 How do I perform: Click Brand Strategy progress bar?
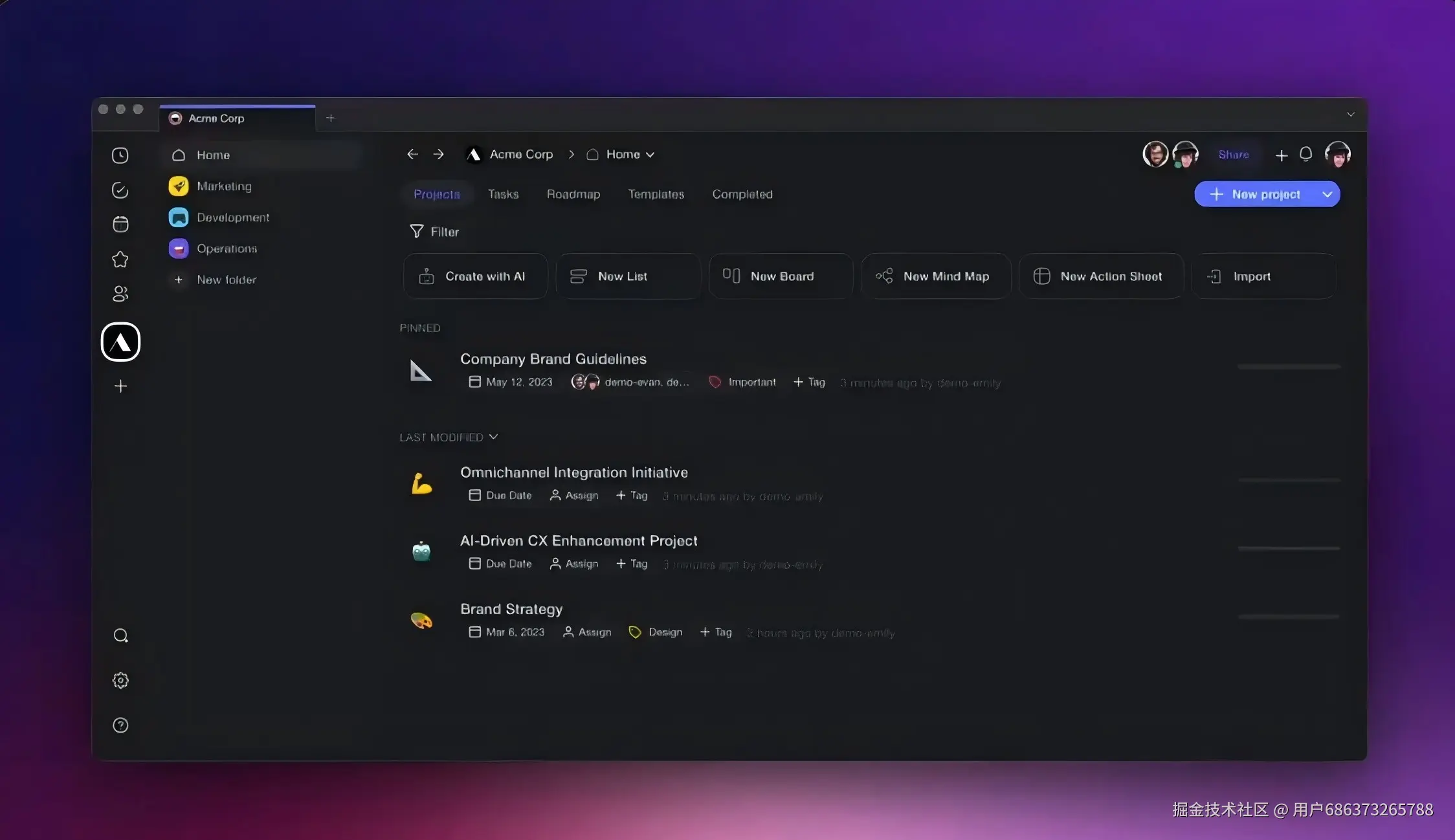[1288, 617]
